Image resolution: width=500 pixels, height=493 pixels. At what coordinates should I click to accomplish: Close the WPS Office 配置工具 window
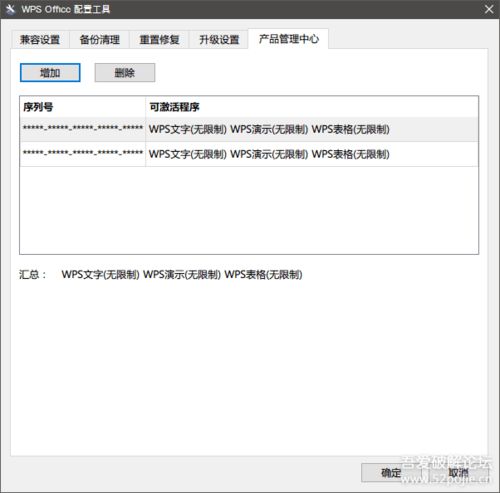pos(489,9)
